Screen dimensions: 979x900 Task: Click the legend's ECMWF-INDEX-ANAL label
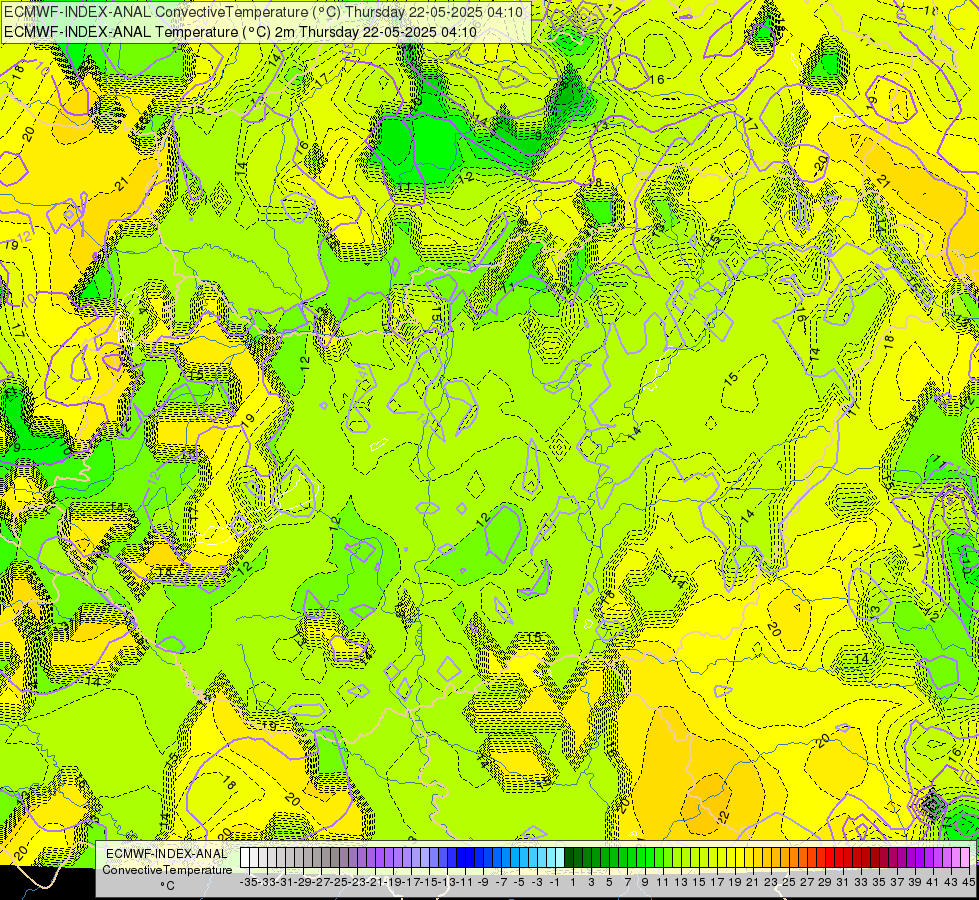coord(167,854)
